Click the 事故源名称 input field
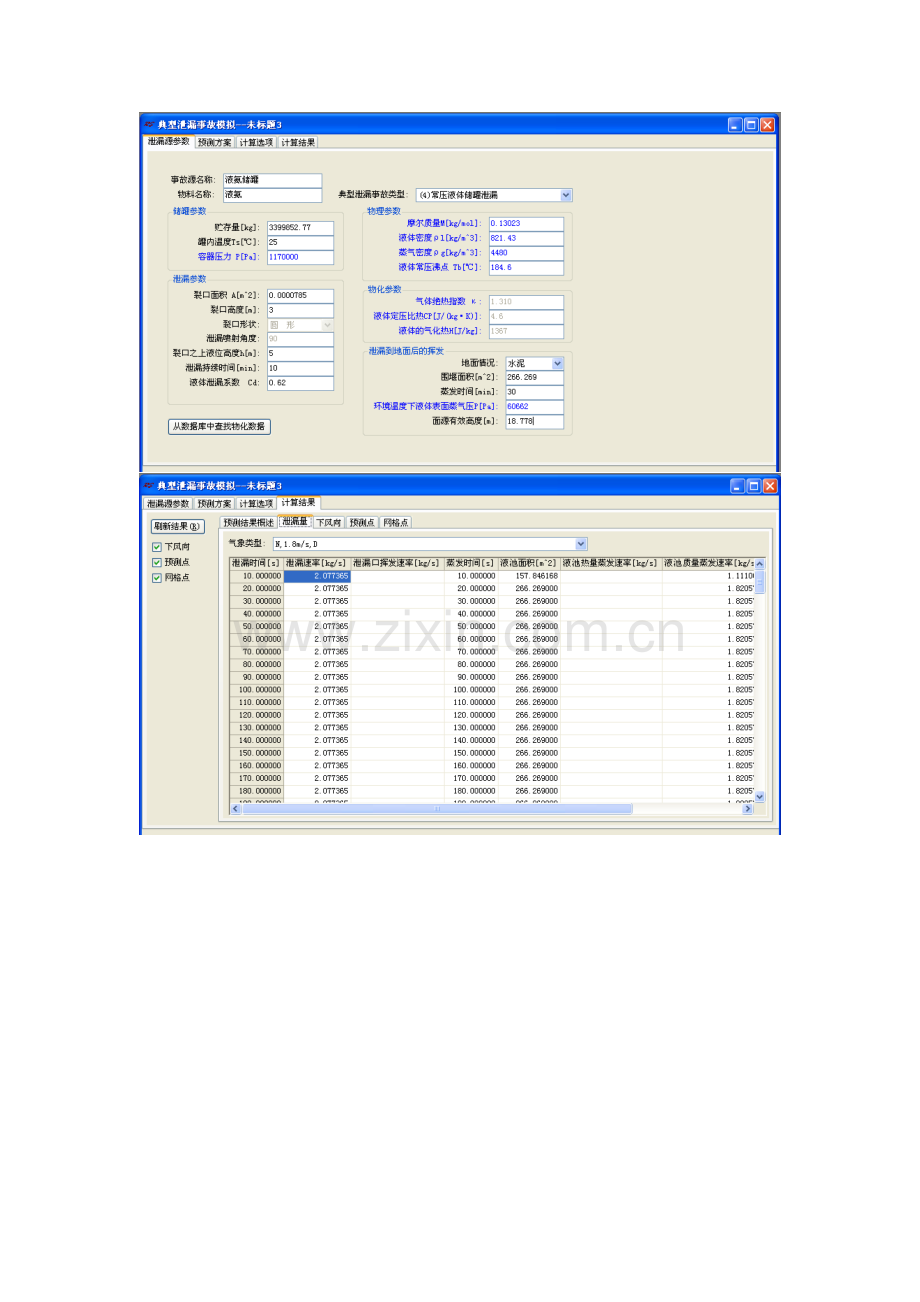 click(x=272, y=180)
